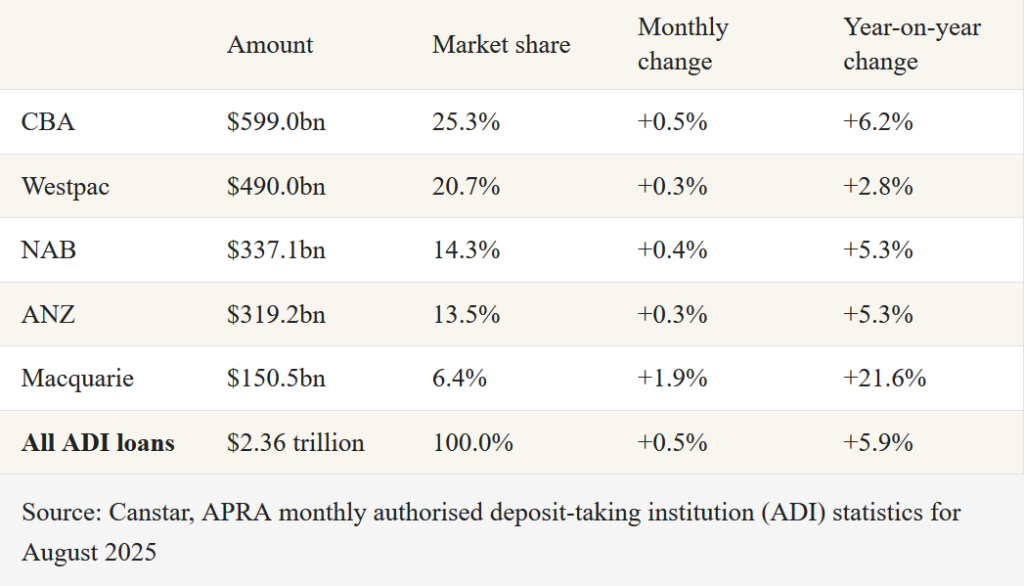Select the ANZ row label
This screenshot has height=586, width=1024.
(x=48, y=314)
